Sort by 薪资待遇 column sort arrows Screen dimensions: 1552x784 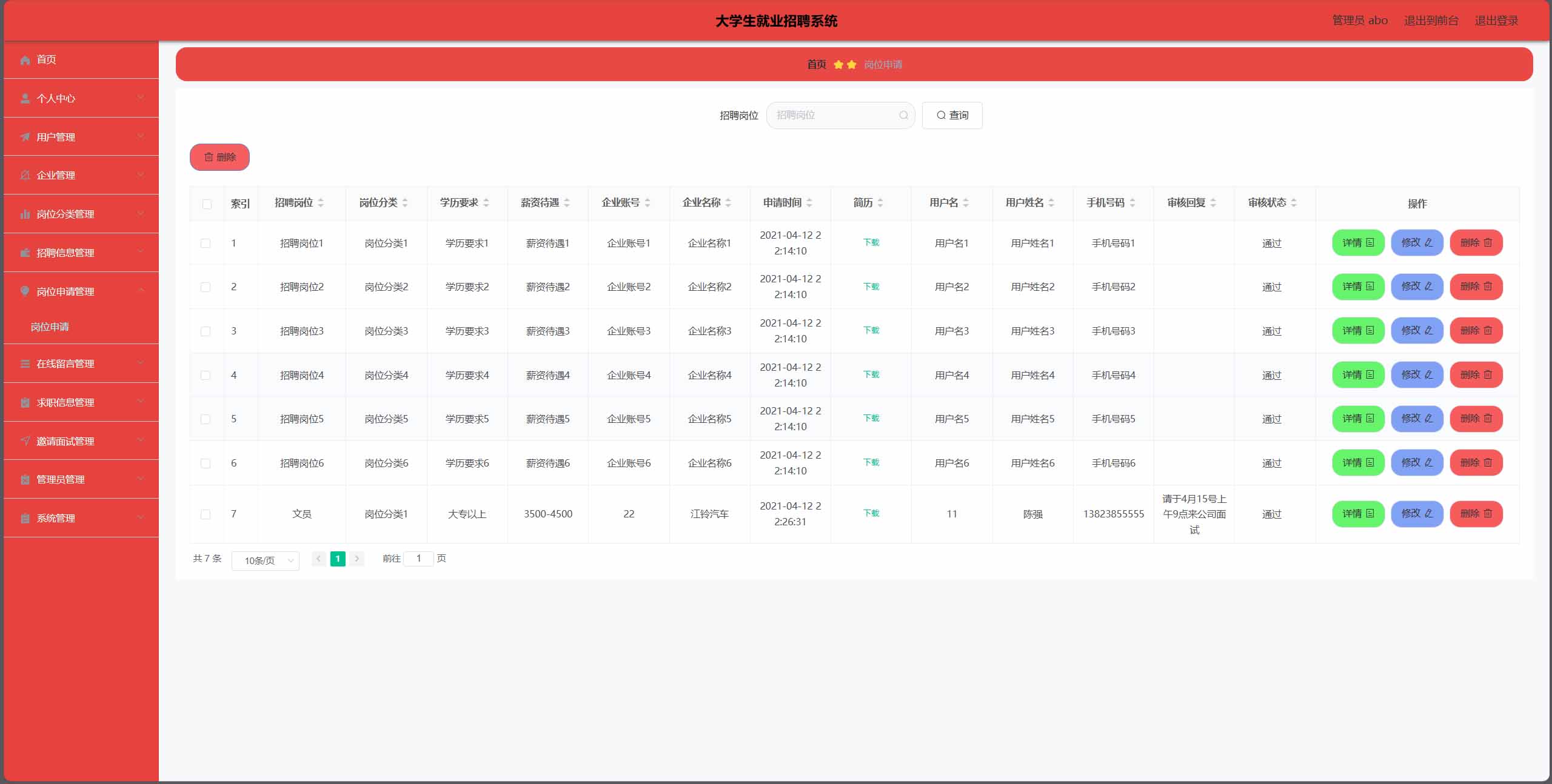[x=567, y=203]
